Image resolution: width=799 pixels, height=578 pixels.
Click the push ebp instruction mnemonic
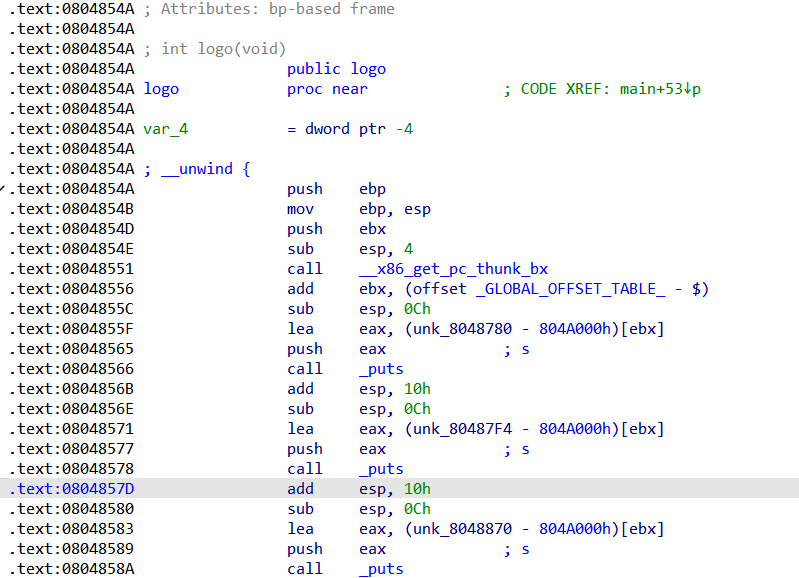point(304,189)
